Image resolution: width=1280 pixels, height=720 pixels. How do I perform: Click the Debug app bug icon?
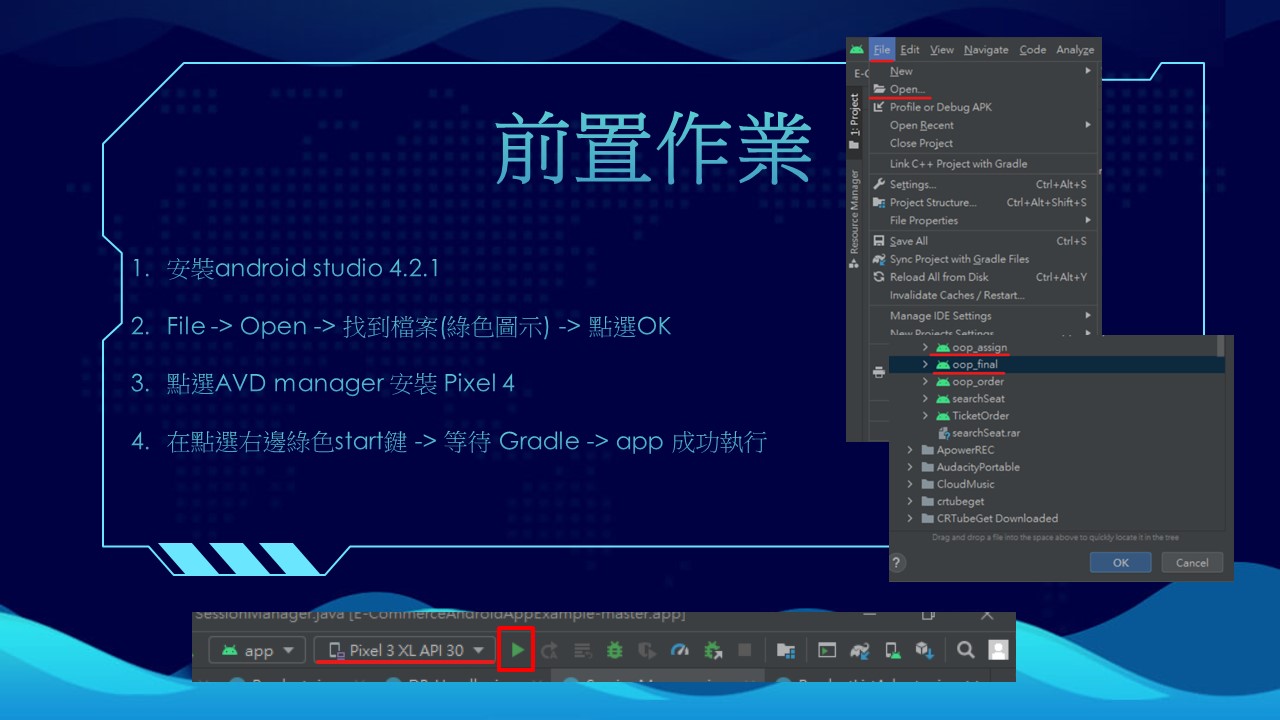615,650
